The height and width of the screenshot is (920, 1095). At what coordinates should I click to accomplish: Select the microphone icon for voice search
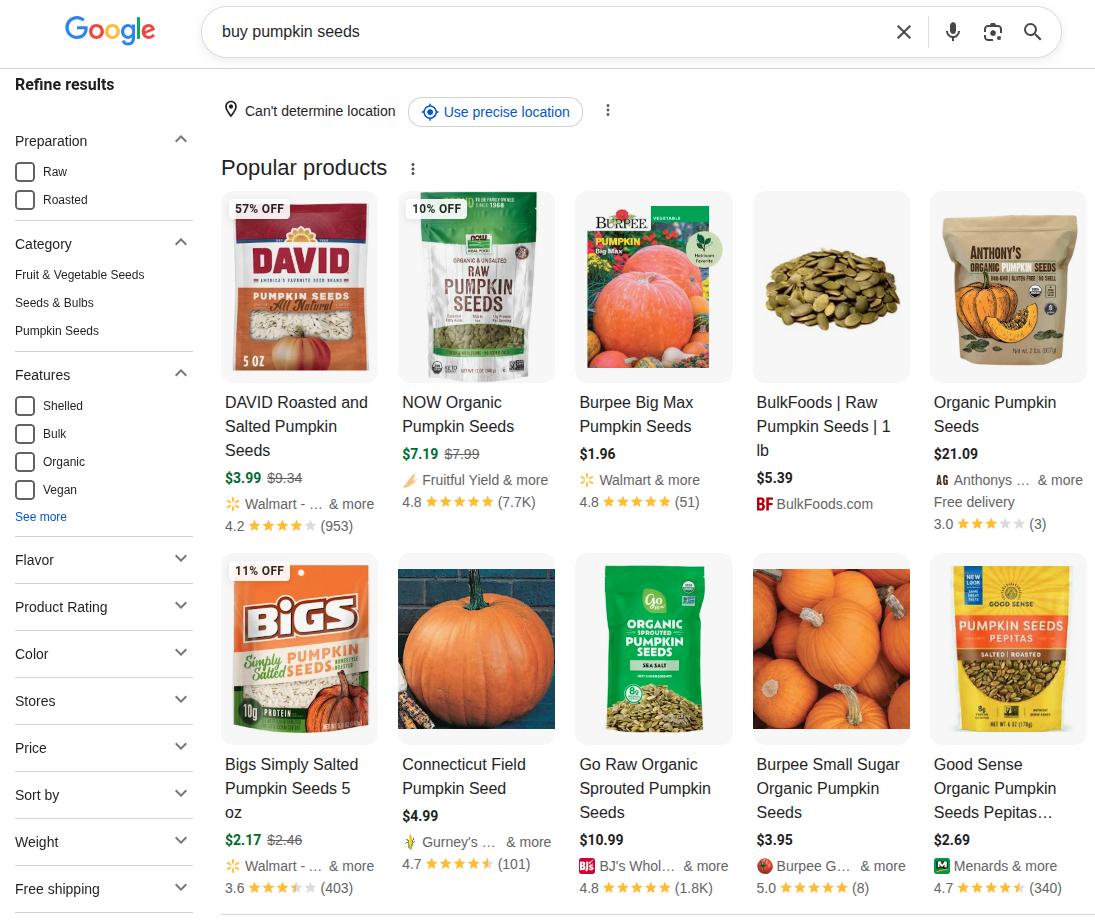952,32
